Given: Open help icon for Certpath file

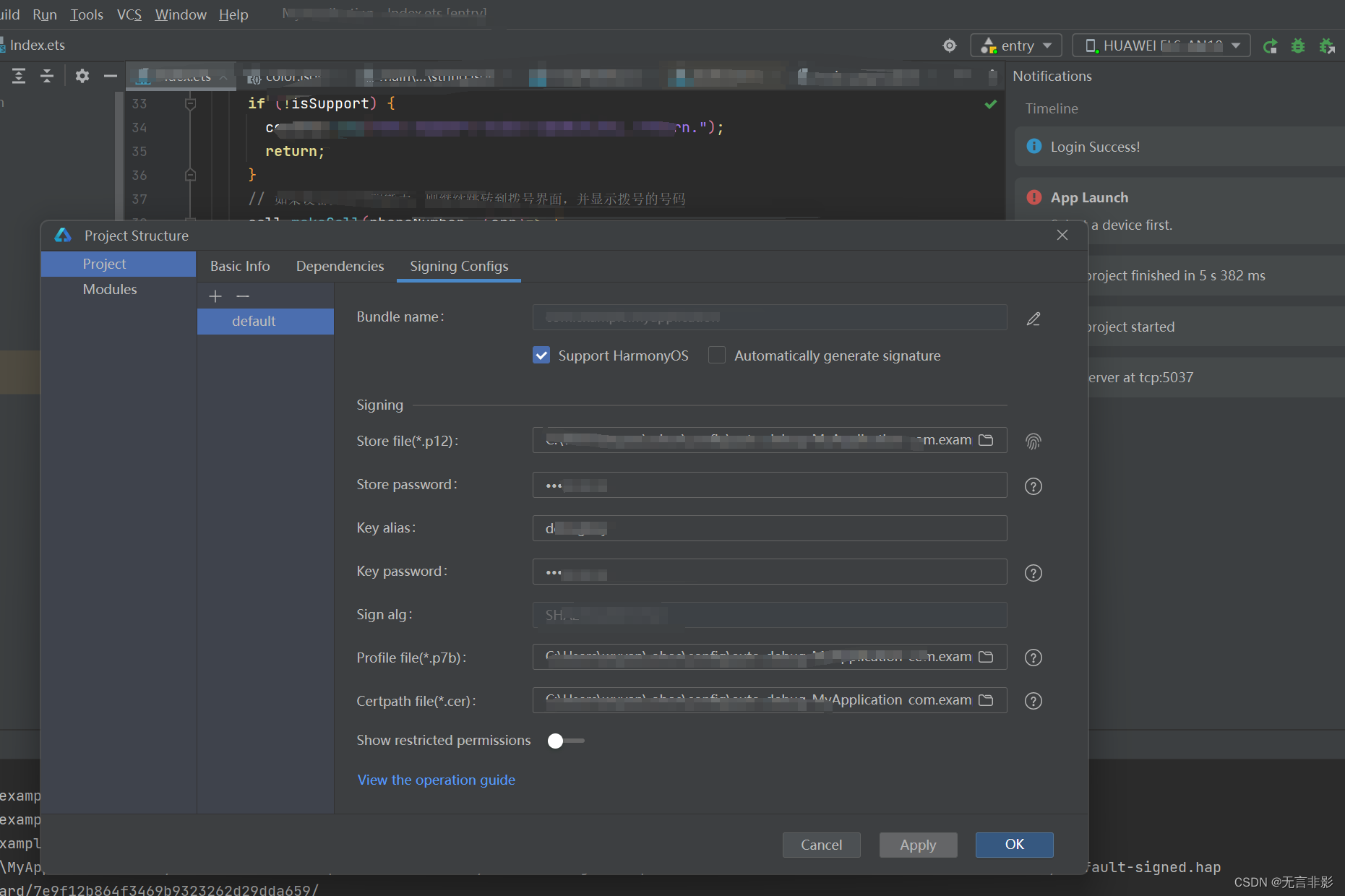Looking at the screenshot, I should 1034,701.
